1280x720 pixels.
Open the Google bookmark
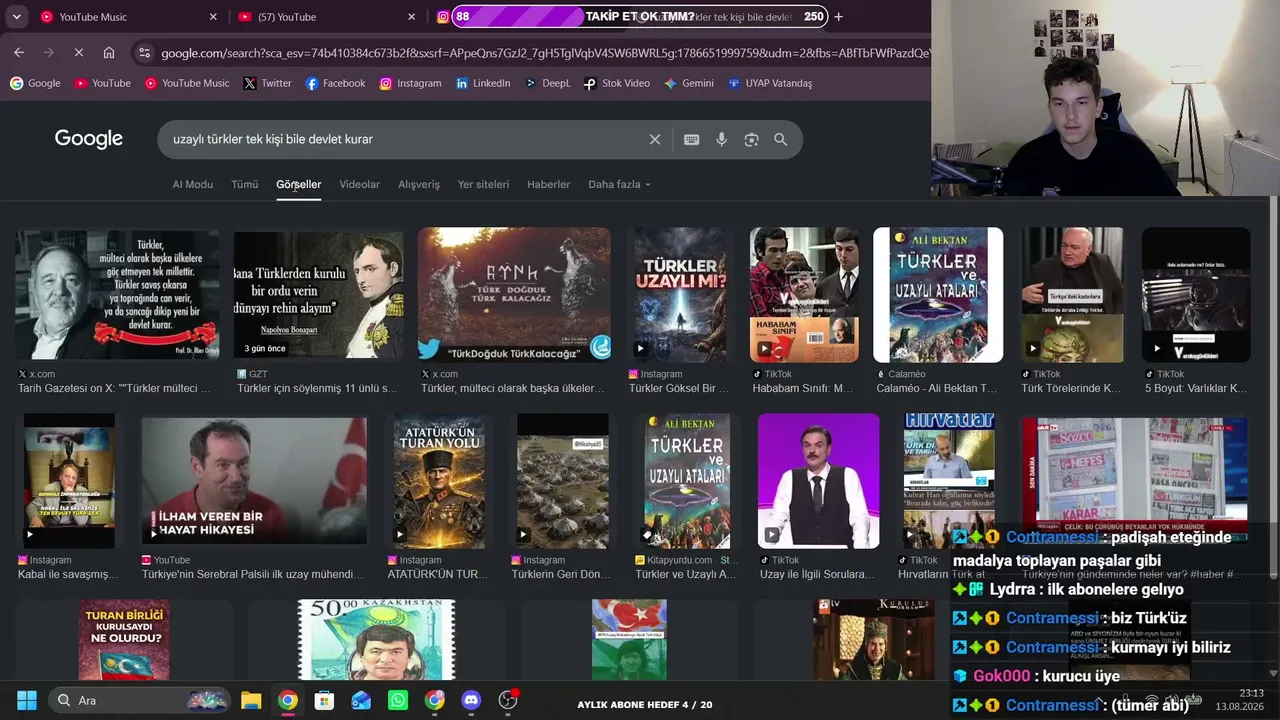click(35, 84)
